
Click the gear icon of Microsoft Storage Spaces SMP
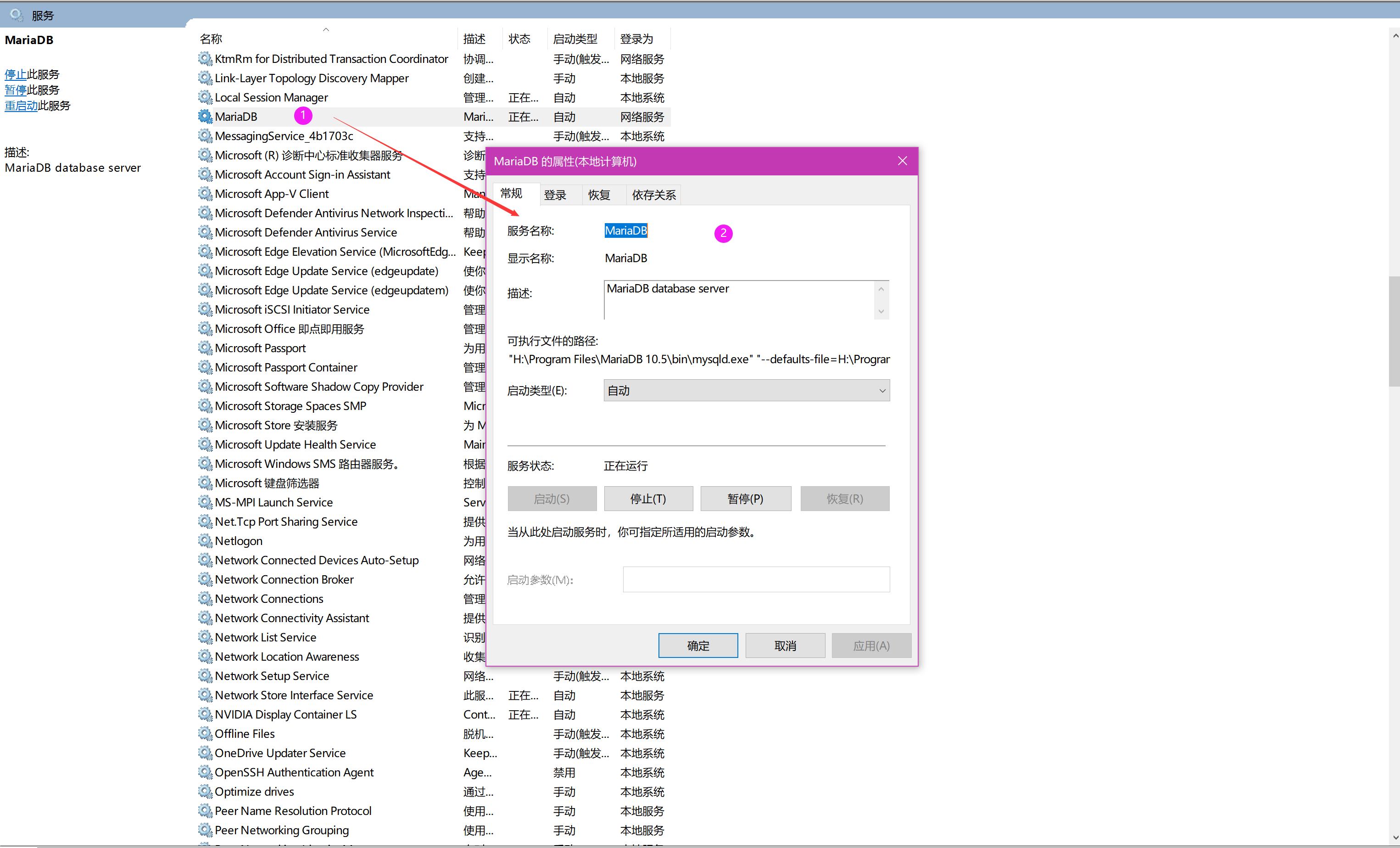point(205,406)
